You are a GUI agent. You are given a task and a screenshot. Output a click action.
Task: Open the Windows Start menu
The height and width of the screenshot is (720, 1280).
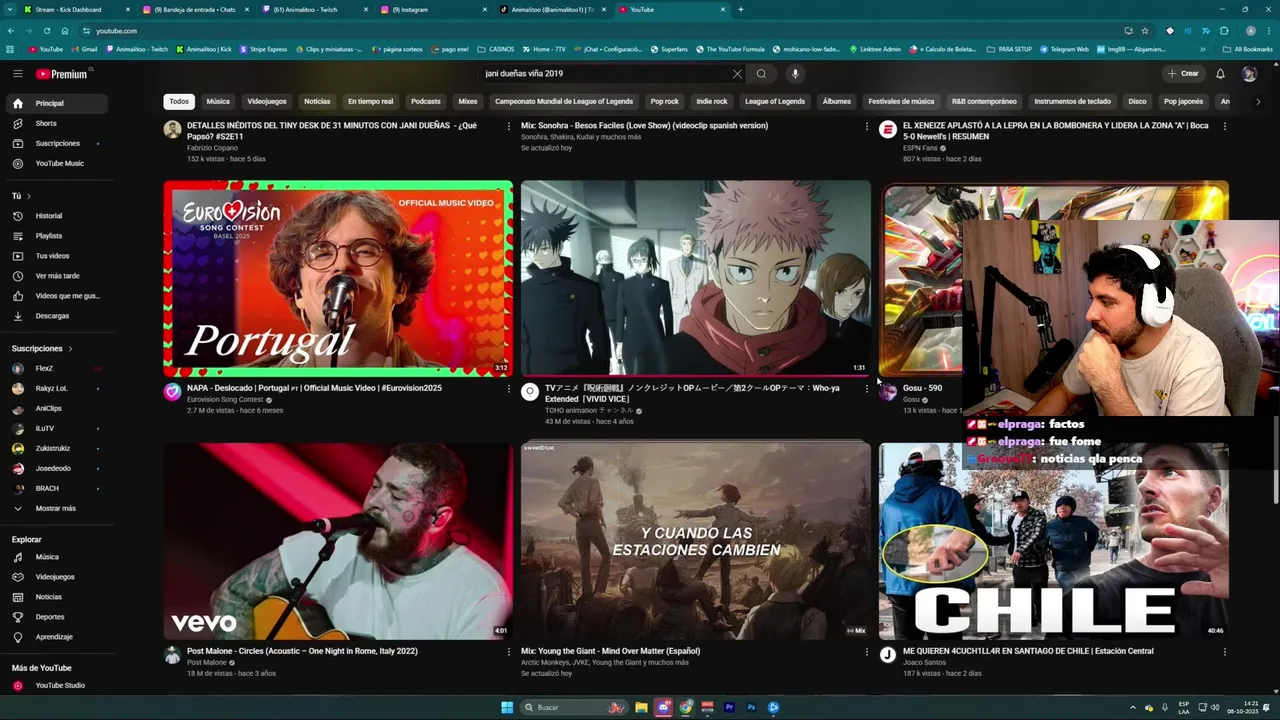507,707
